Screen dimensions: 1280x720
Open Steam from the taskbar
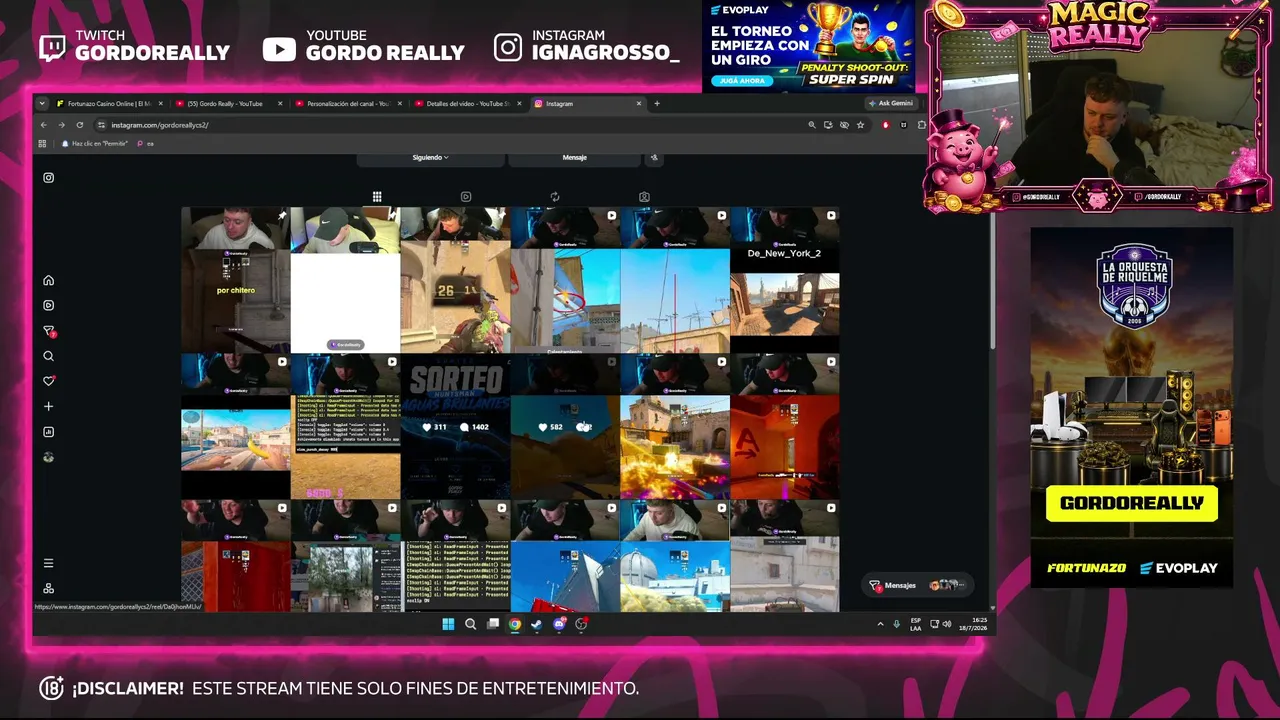[537, 624]
